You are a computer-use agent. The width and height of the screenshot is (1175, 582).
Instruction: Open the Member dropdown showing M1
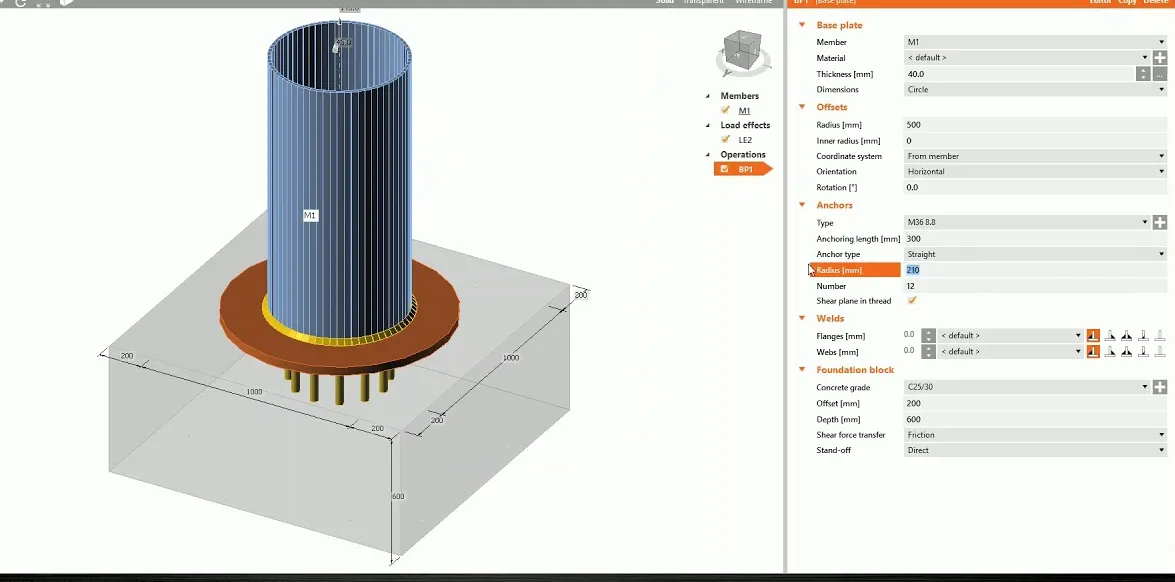coord(1035,42)
